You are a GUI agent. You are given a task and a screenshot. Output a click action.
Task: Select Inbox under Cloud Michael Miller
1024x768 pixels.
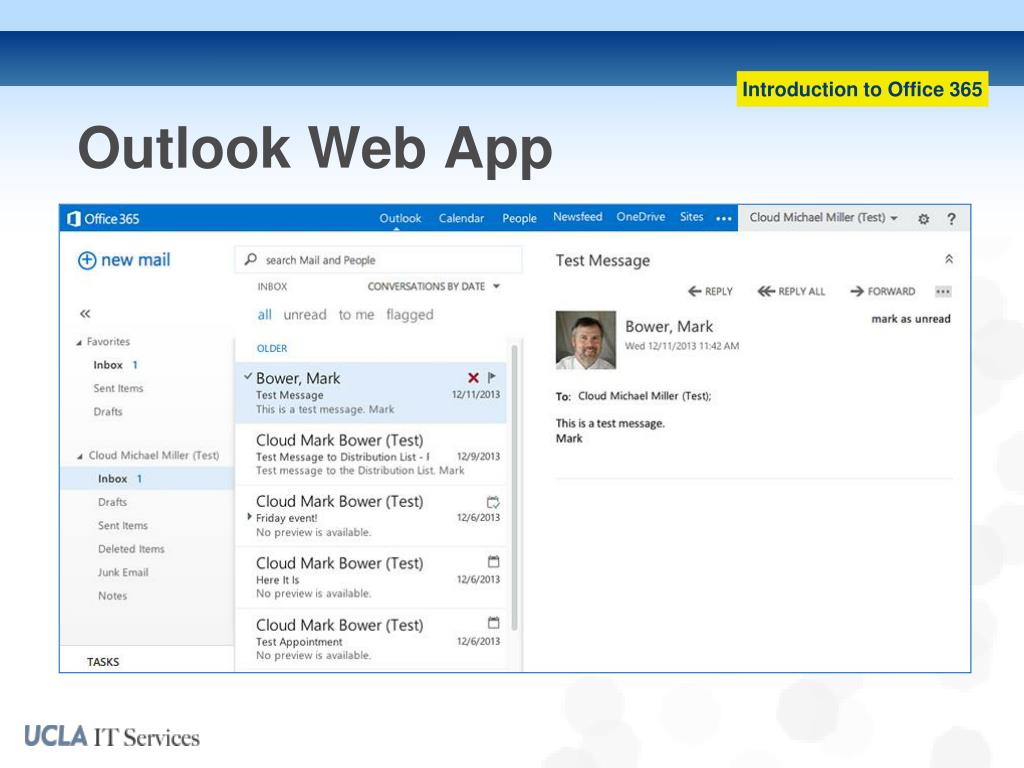[147, 479]
